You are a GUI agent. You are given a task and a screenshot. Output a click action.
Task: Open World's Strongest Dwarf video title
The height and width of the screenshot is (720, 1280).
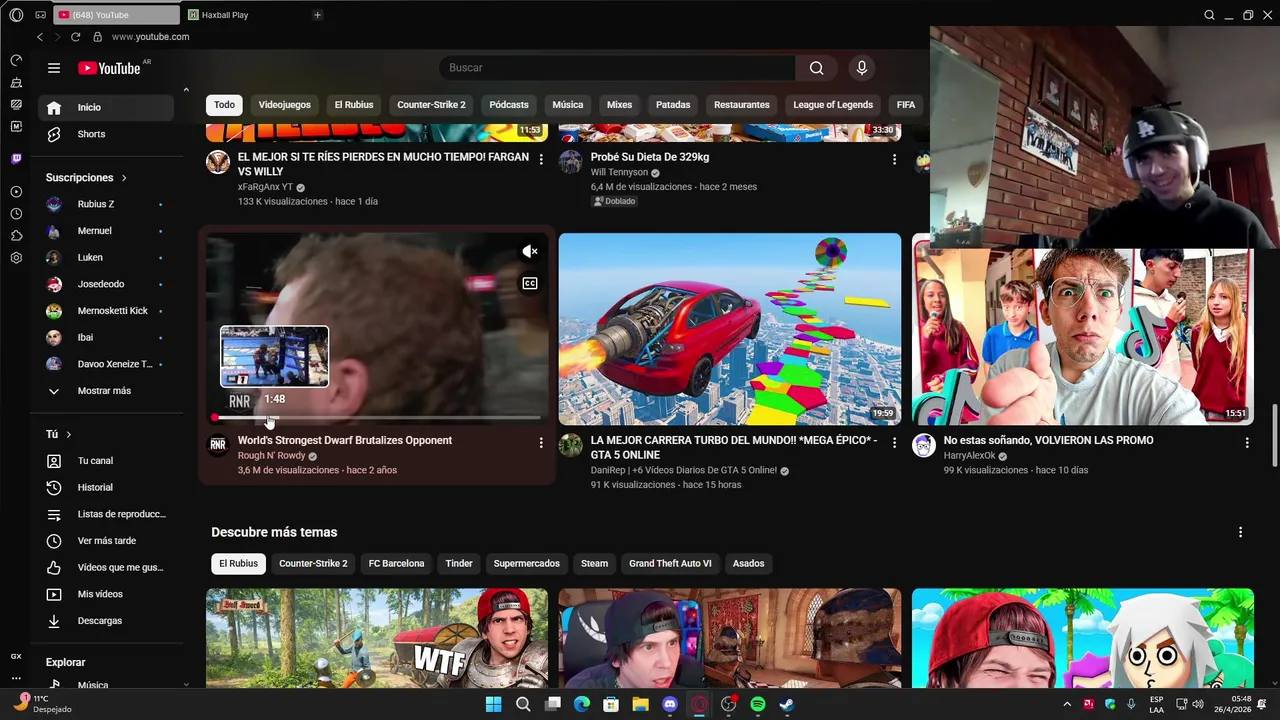(345, 441)
